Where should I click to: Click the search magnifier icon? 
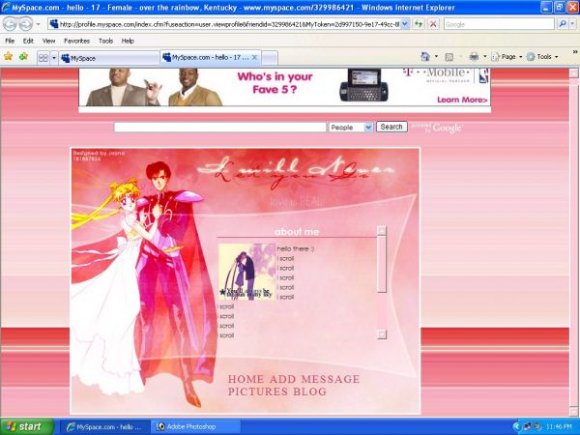click(x=563, y=24)
